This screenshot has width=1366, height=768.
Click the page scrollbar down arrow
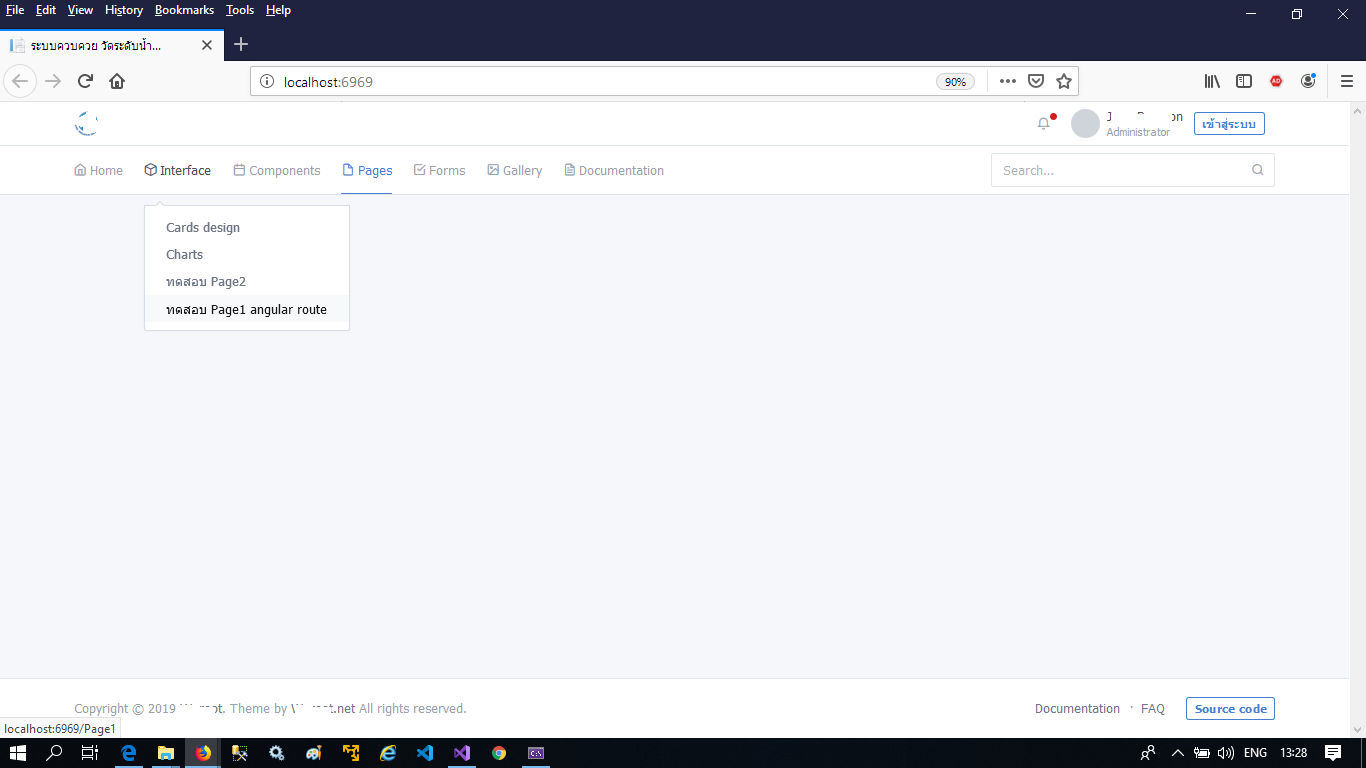pos(1357,729)
